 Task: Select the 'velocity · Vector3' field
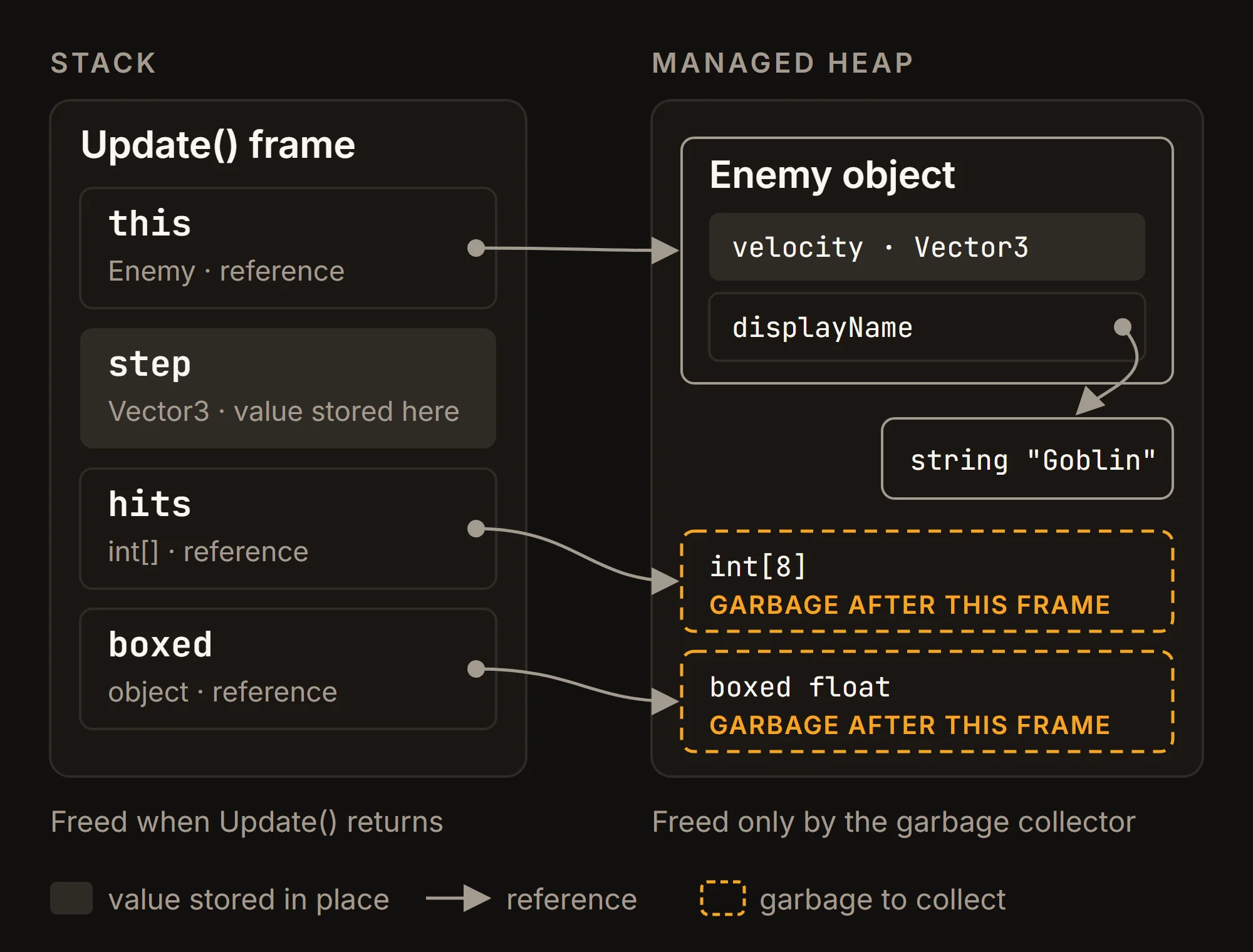927,247
